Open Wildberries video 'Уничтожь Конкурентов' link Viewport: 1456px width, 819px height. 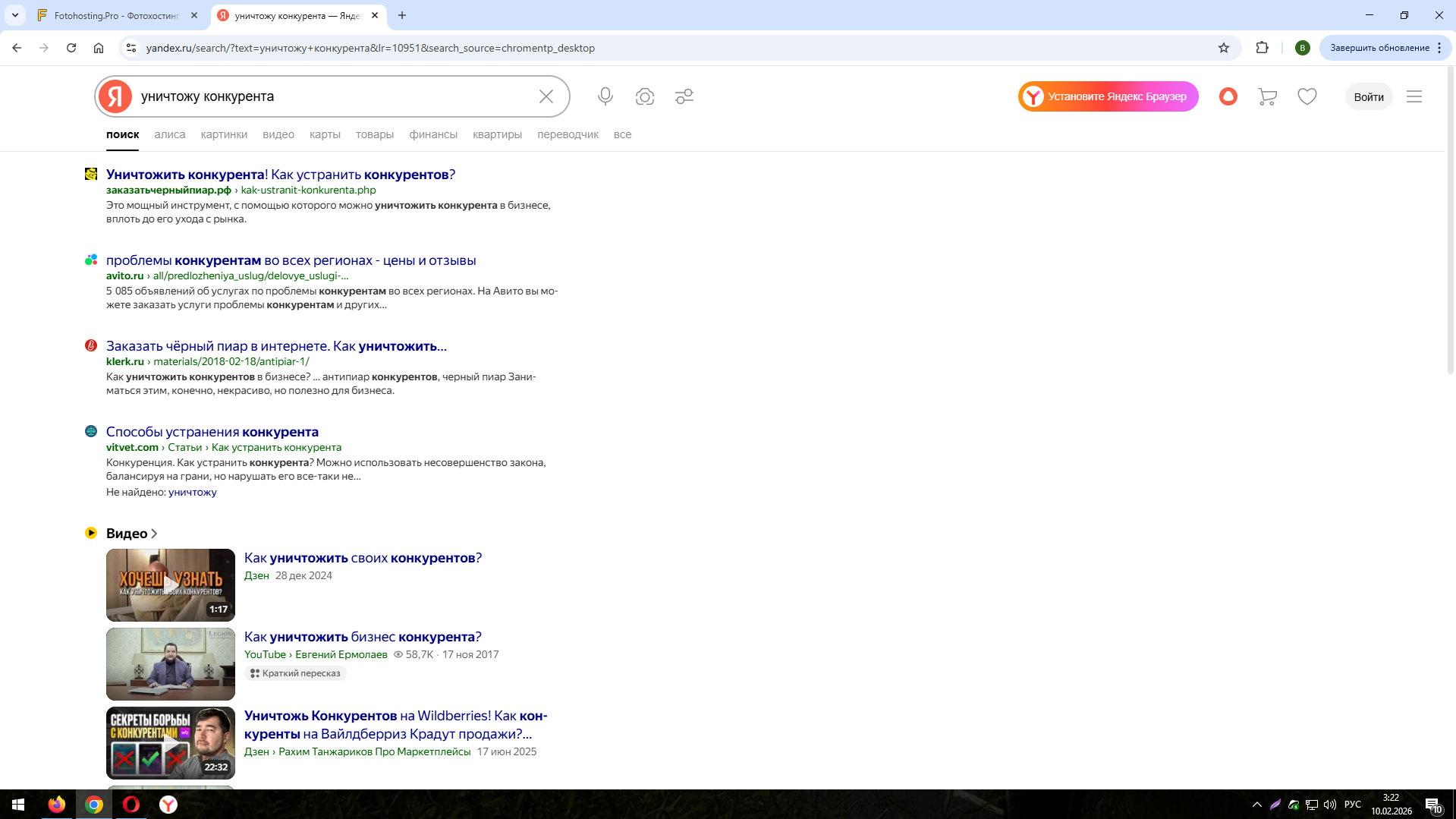pos(395,725)
